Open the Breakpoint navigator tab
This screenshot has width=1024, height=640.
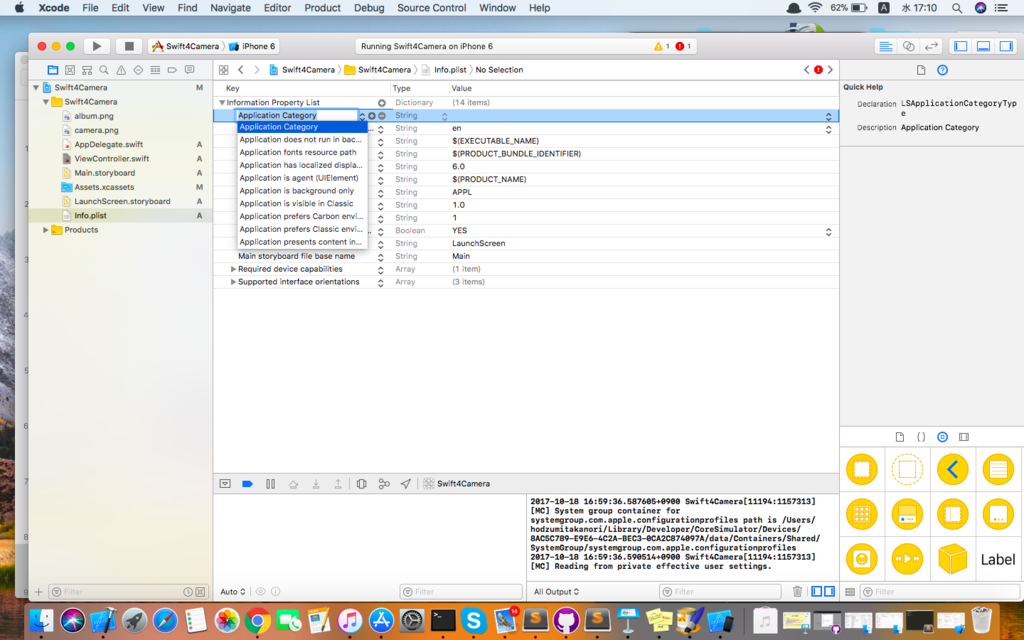pos(172,70)
